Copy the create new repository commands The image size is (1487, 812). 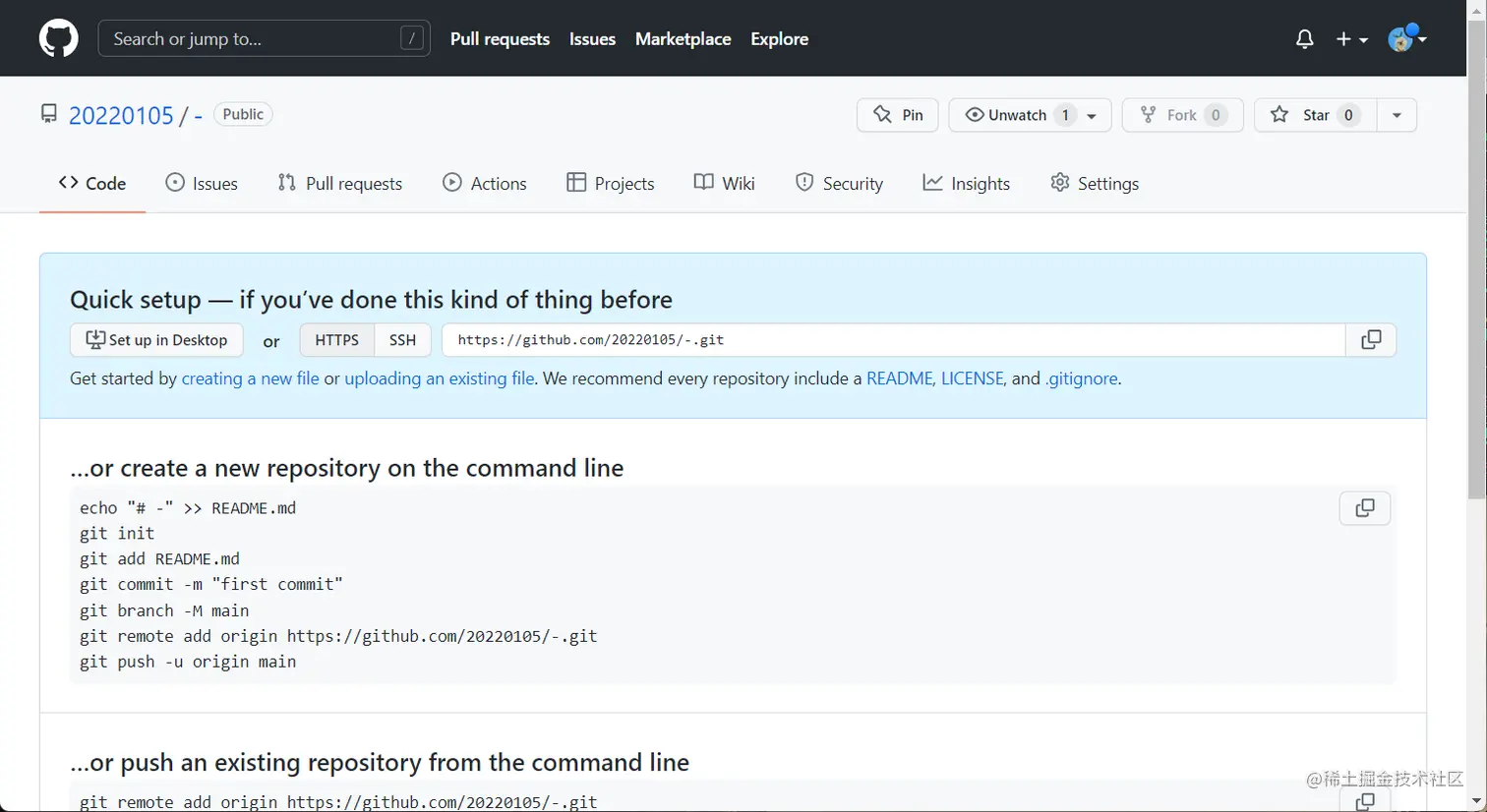point(1365,508)
